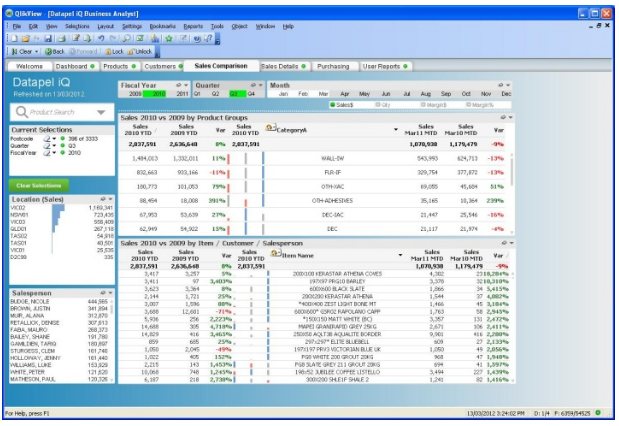
Task: Switch to the Dashboard tab
Action: pos(75,66)
